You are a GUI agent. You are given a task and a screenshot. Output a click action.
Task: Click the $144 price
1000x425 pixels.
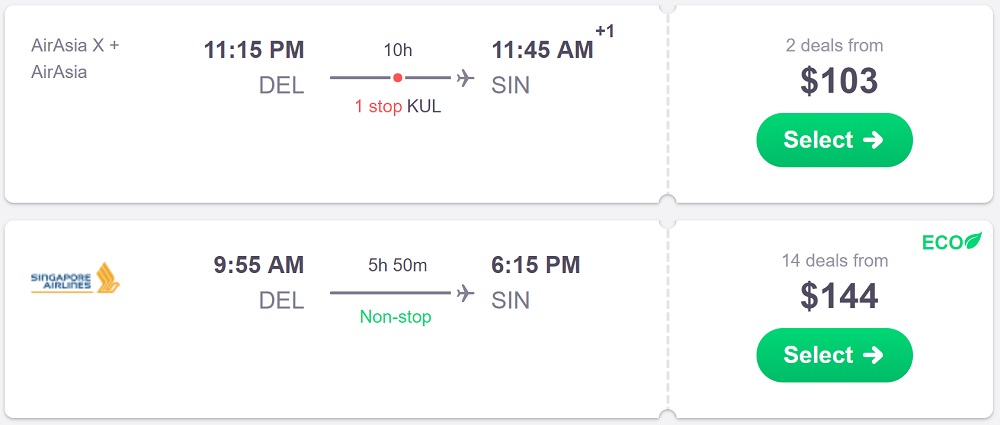838,297
